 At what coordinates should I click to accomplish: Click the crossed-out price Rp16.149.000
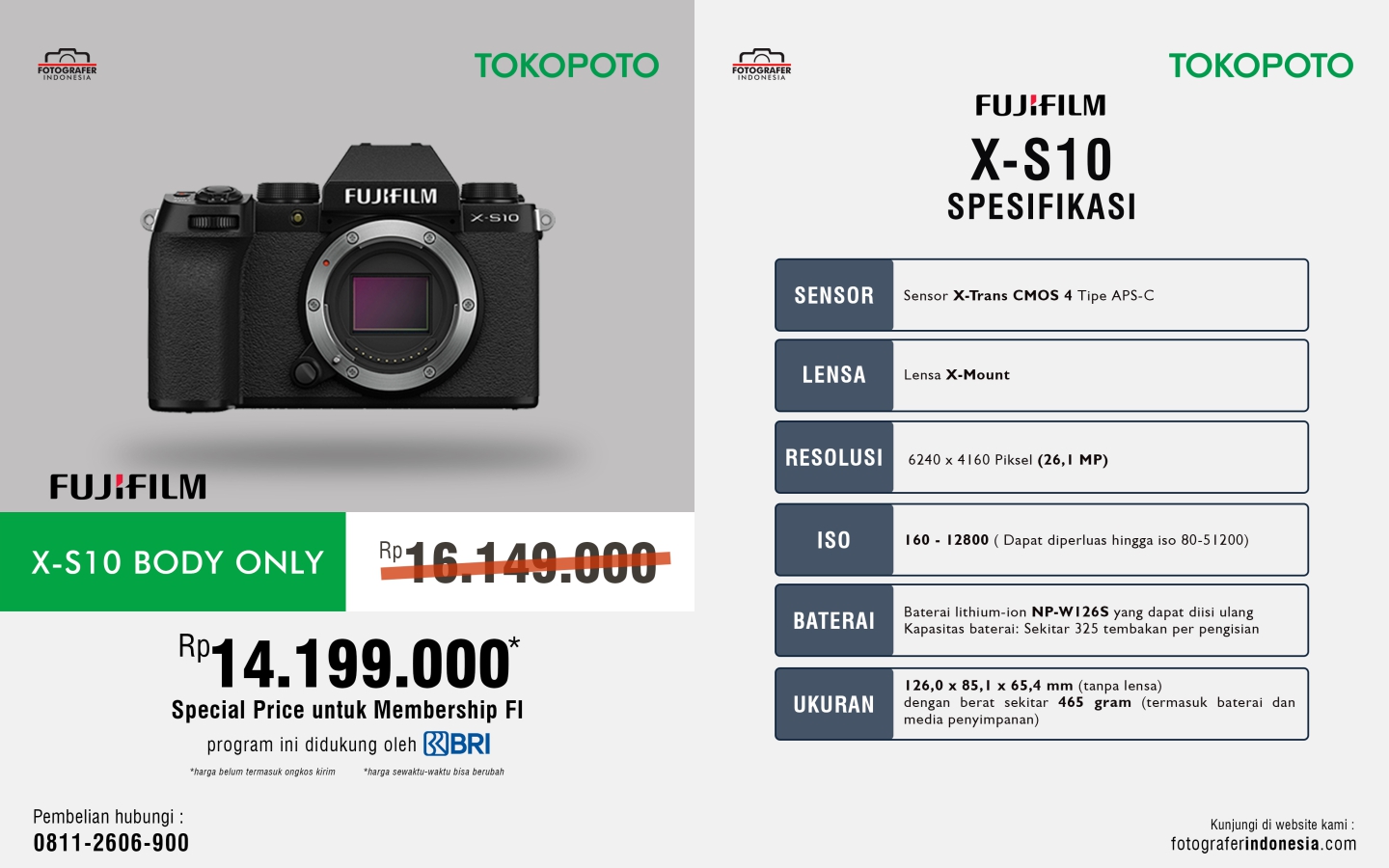[524, 562]
